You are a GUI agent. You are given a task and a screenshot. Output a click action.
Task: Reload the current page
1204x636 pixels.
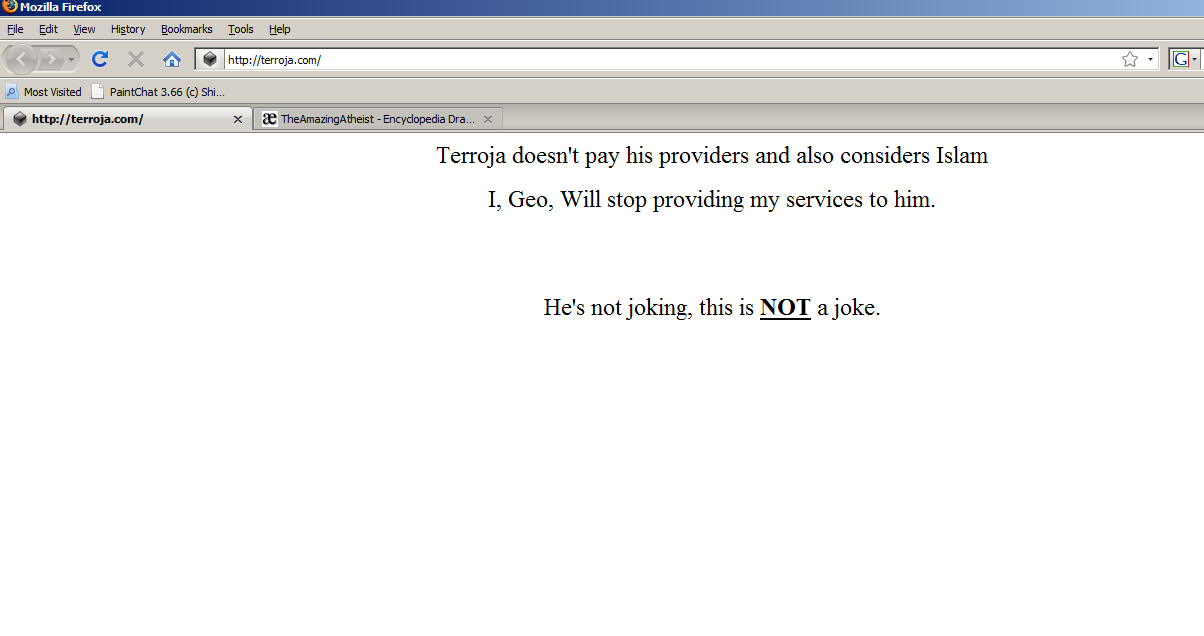[99, 59]
